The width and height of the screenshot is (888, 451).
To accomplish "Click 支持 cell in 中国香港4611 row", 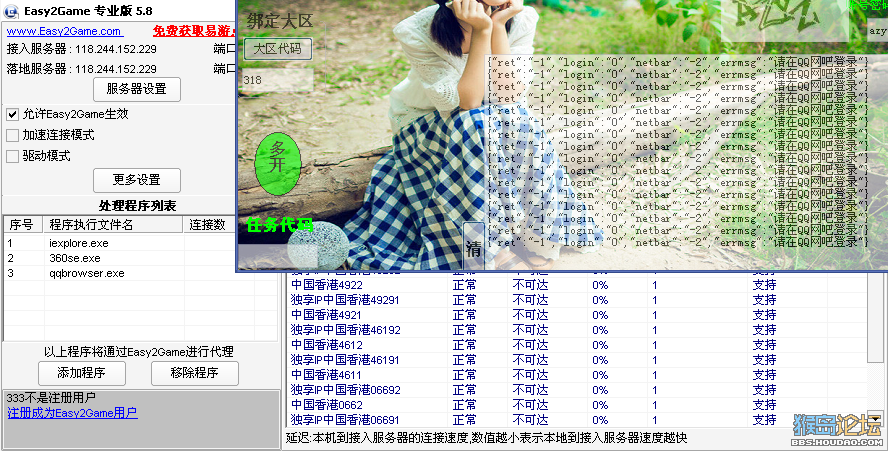I will point(765,375).
